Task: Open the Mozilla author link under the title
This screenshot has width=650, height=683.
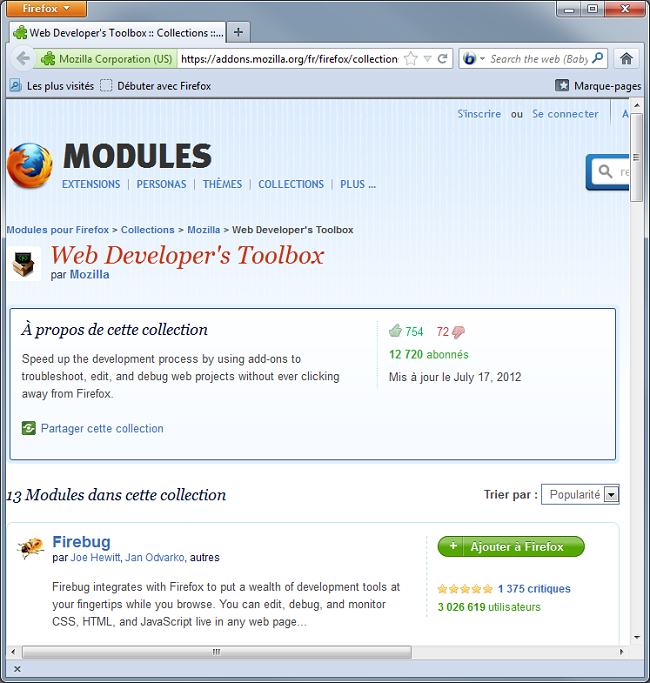Action: tap(89, 274)
